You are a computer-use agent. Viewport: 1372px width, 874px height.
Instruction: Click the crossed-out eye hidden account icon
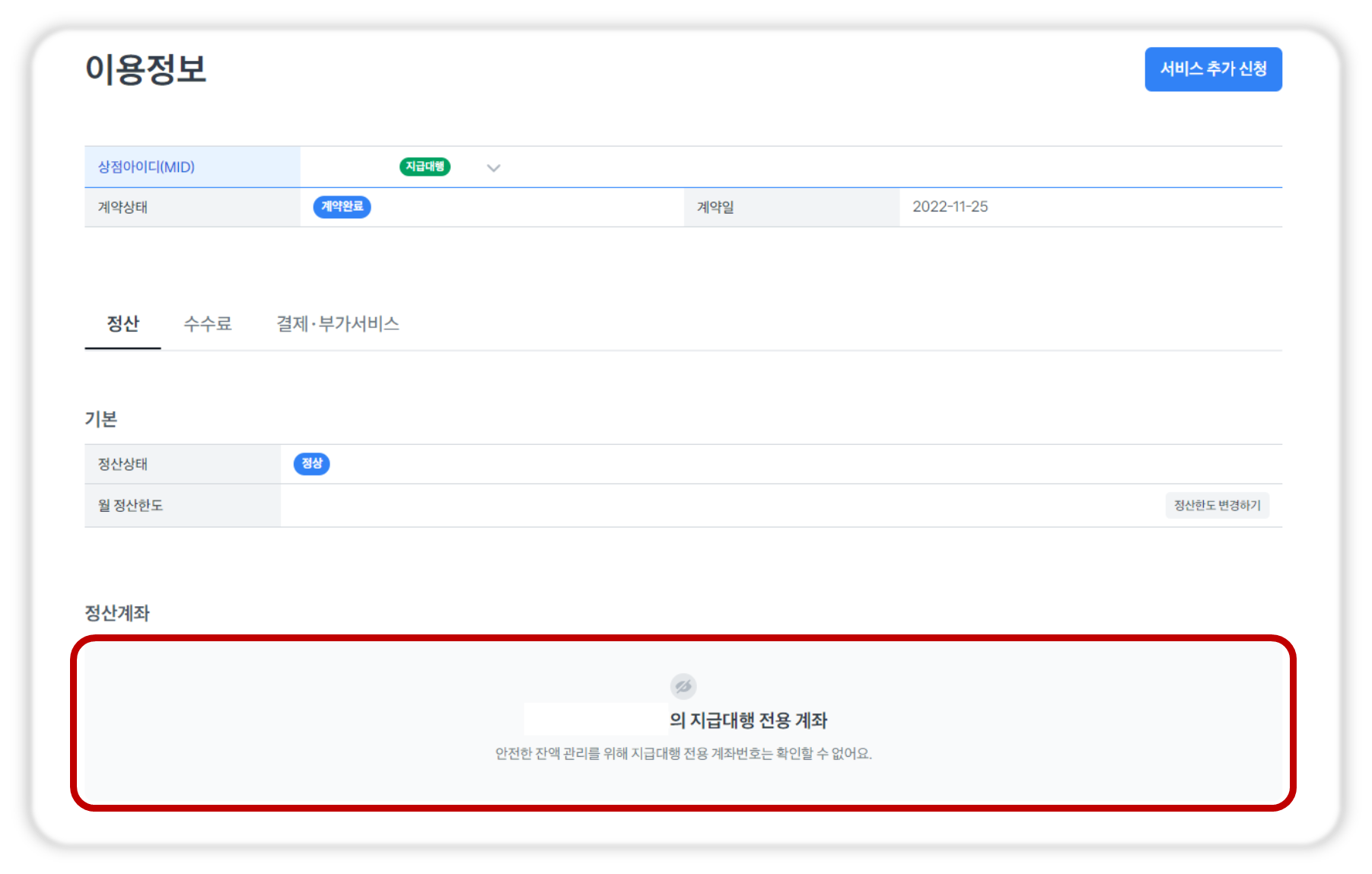(683, 686)
